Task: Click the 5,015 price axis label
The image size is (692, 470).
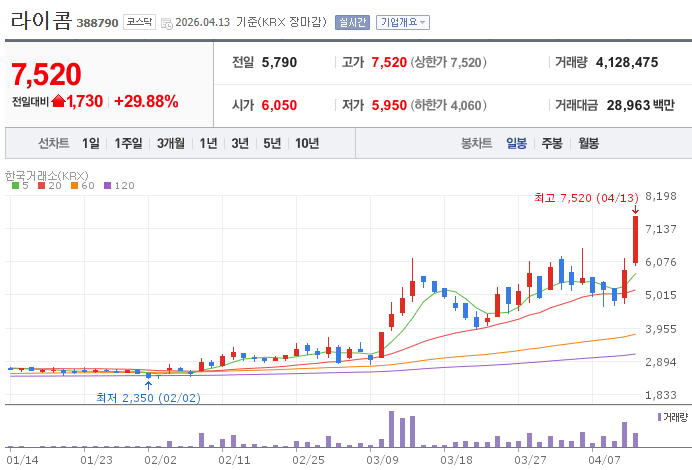Action: [x=661, y=295]
